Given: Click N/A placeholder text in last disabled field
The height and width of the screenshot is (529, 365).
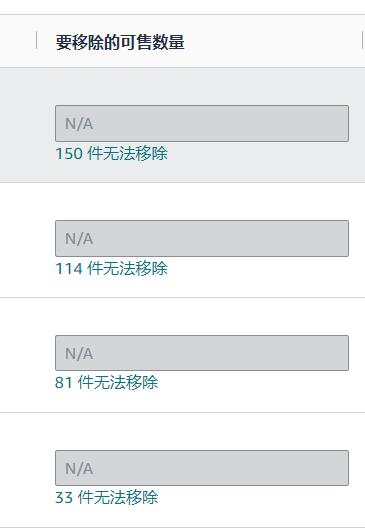Looking at the screenshot, I should coord(79,469).
